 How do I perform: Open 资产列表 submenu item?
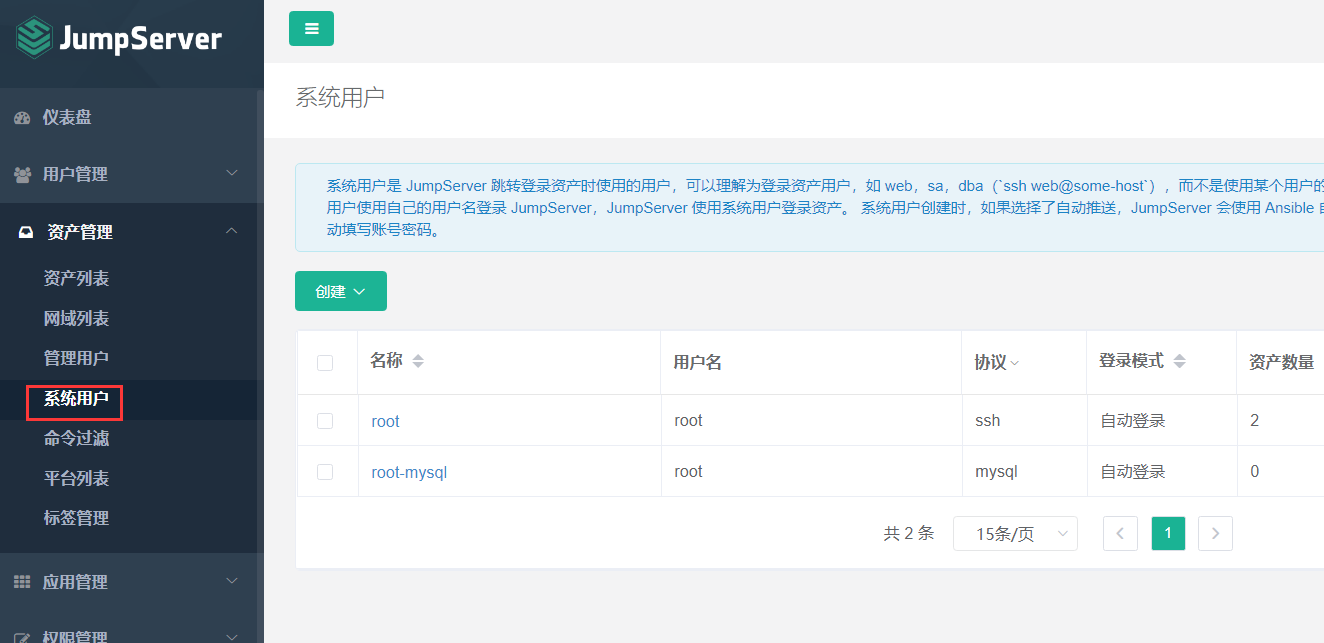tap(76, 278)
